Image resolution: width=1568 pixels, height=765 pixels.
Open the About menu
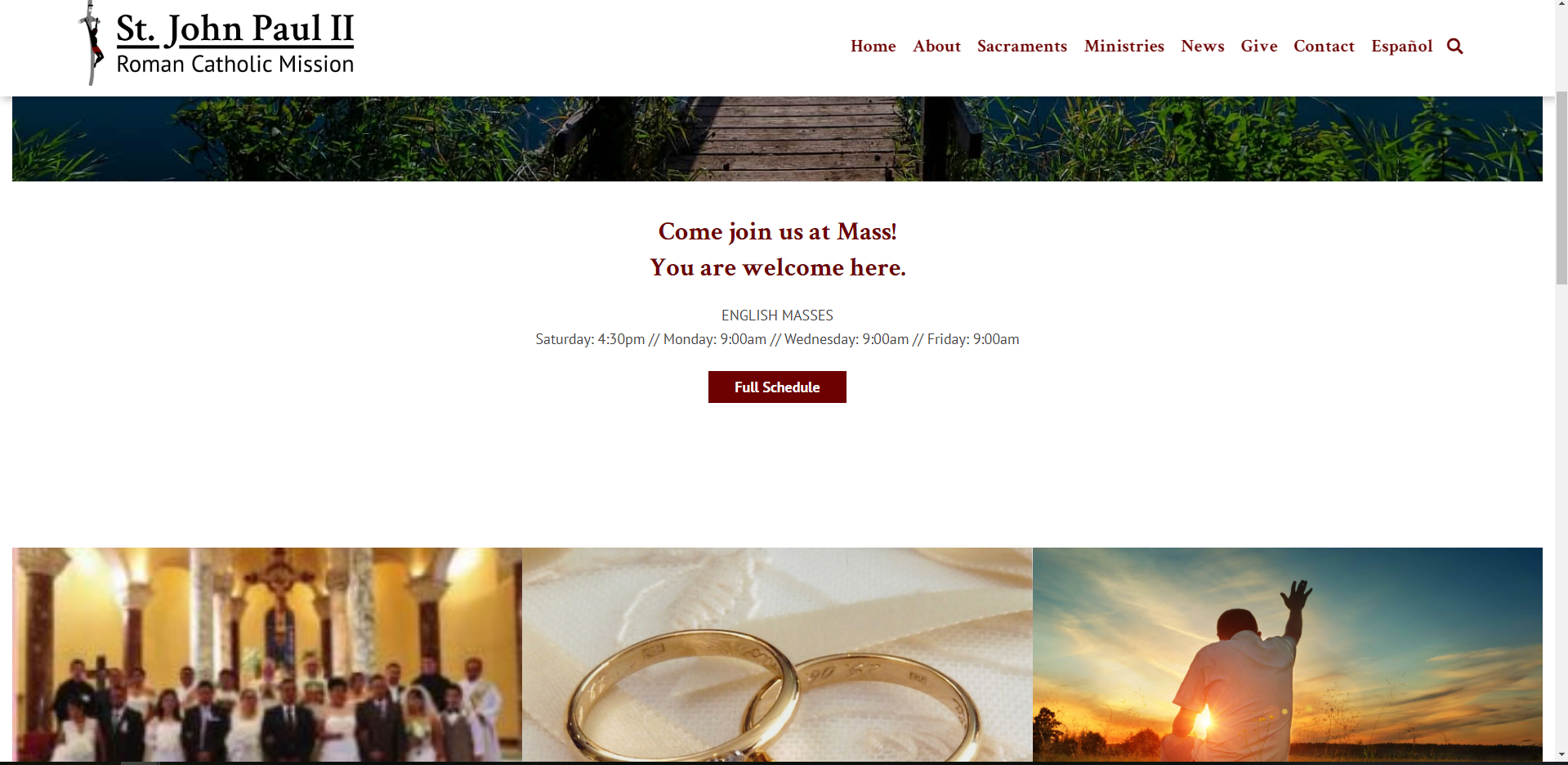pyautogui.click(x=936, y=47)
